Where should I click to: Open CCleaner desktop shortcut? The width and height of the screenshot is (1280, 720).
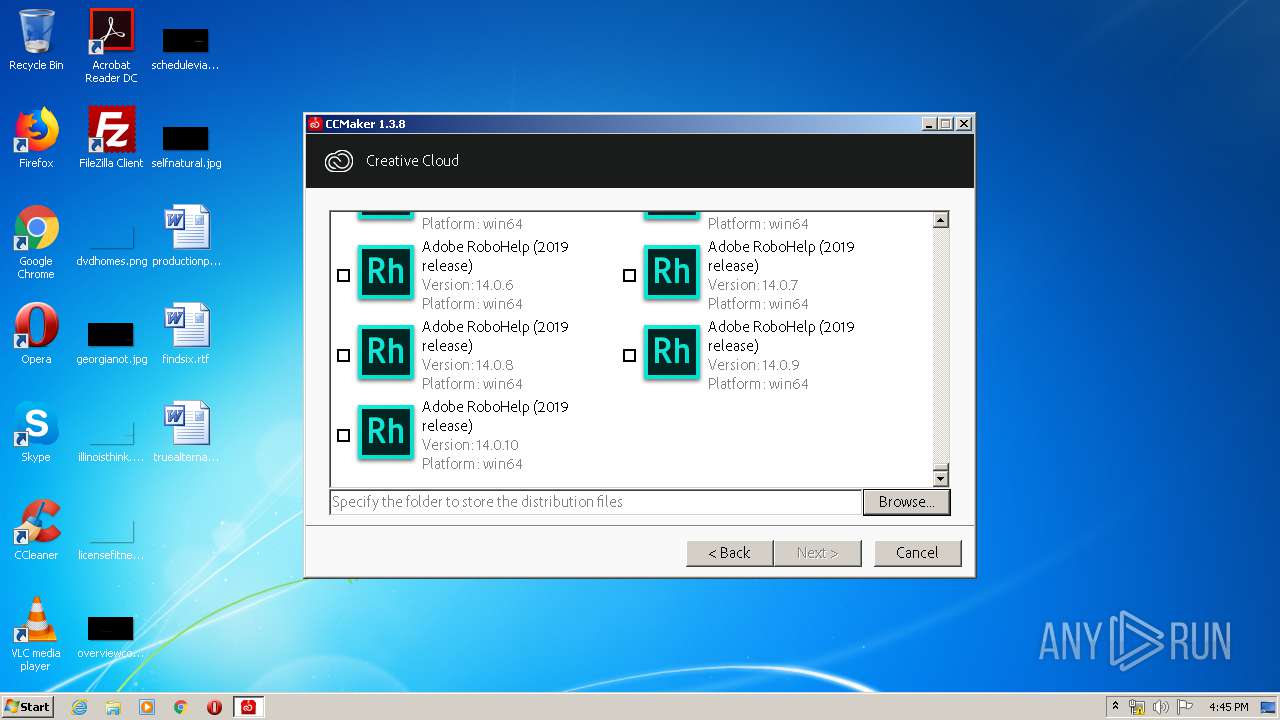(36, 530)
